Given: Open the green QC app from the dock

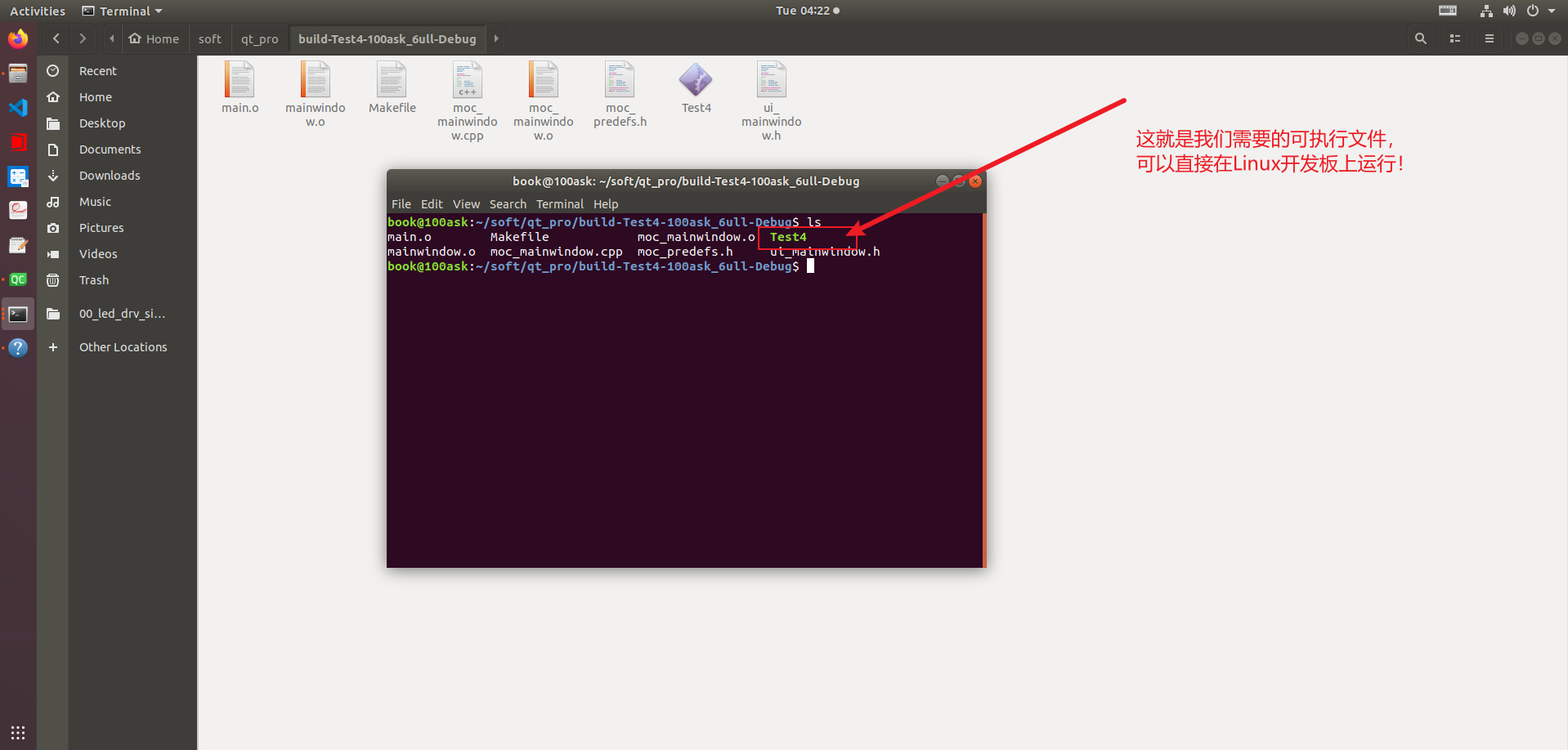Looking at the screenshot, I should (x=17, y=279).
